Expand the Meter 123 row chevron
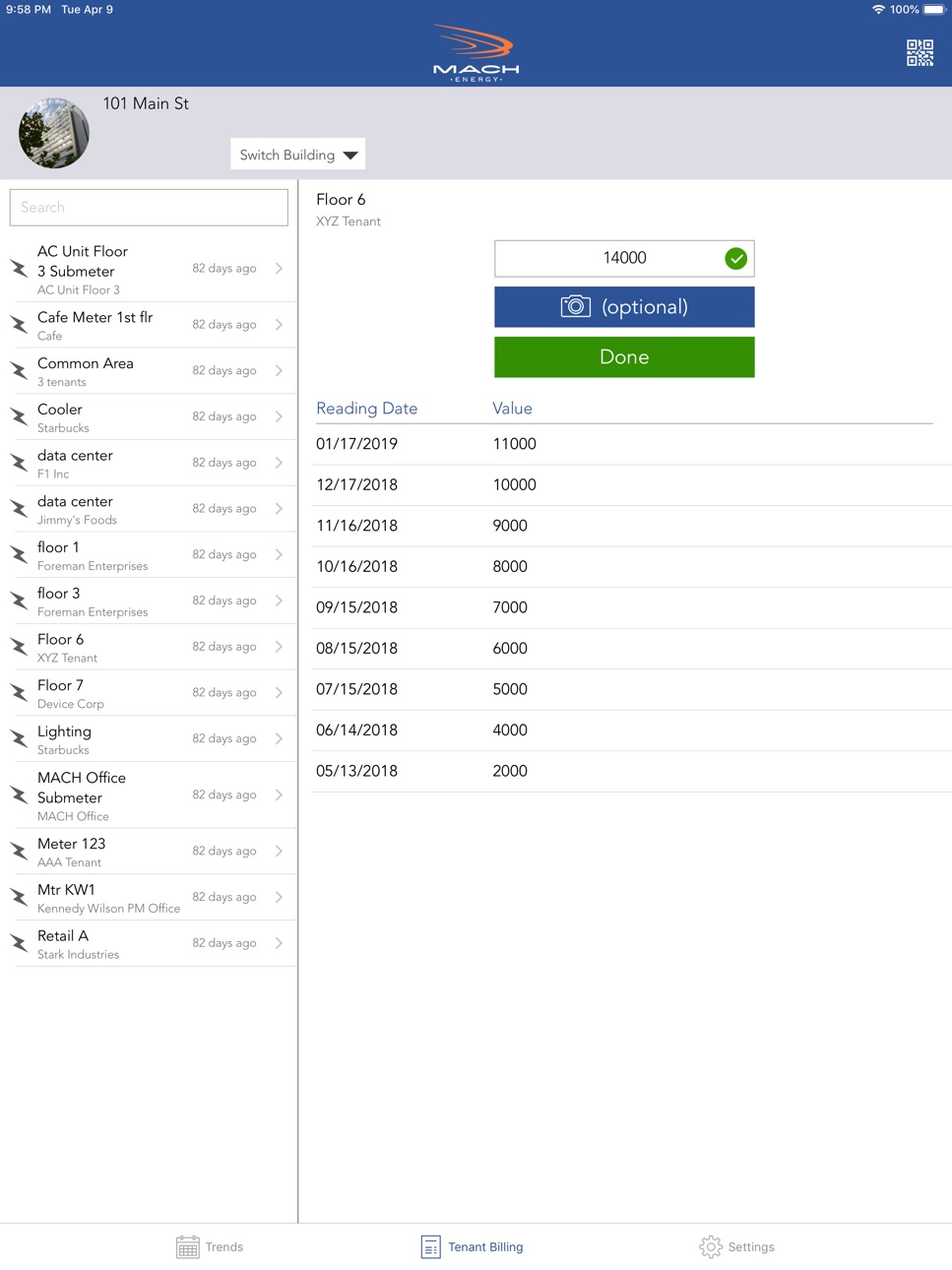952x1270 pixels. tap(280, 851)
